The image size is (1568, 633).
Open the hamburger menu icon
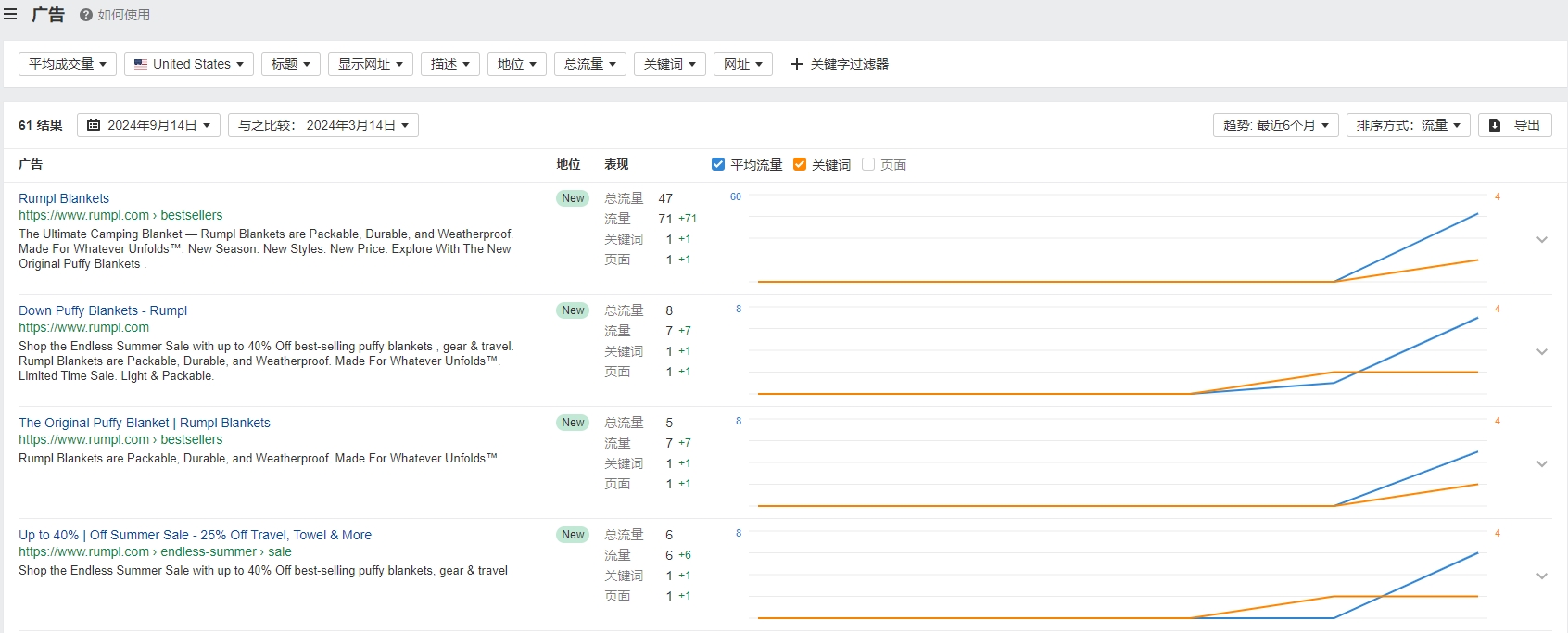[x=10, y=14]
